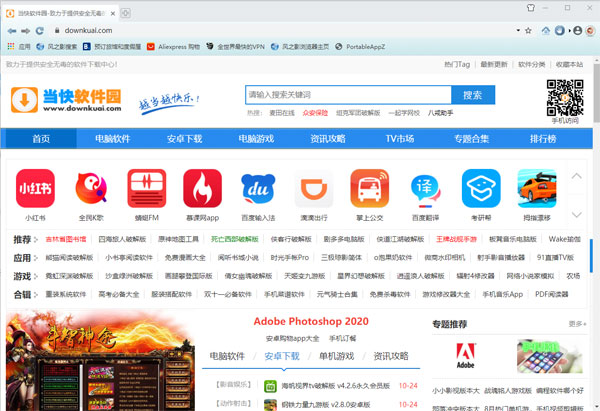Switch to 电脑软件 tab in download list
This screenshot has height=411, width=600.
click(x=227, y=356)
